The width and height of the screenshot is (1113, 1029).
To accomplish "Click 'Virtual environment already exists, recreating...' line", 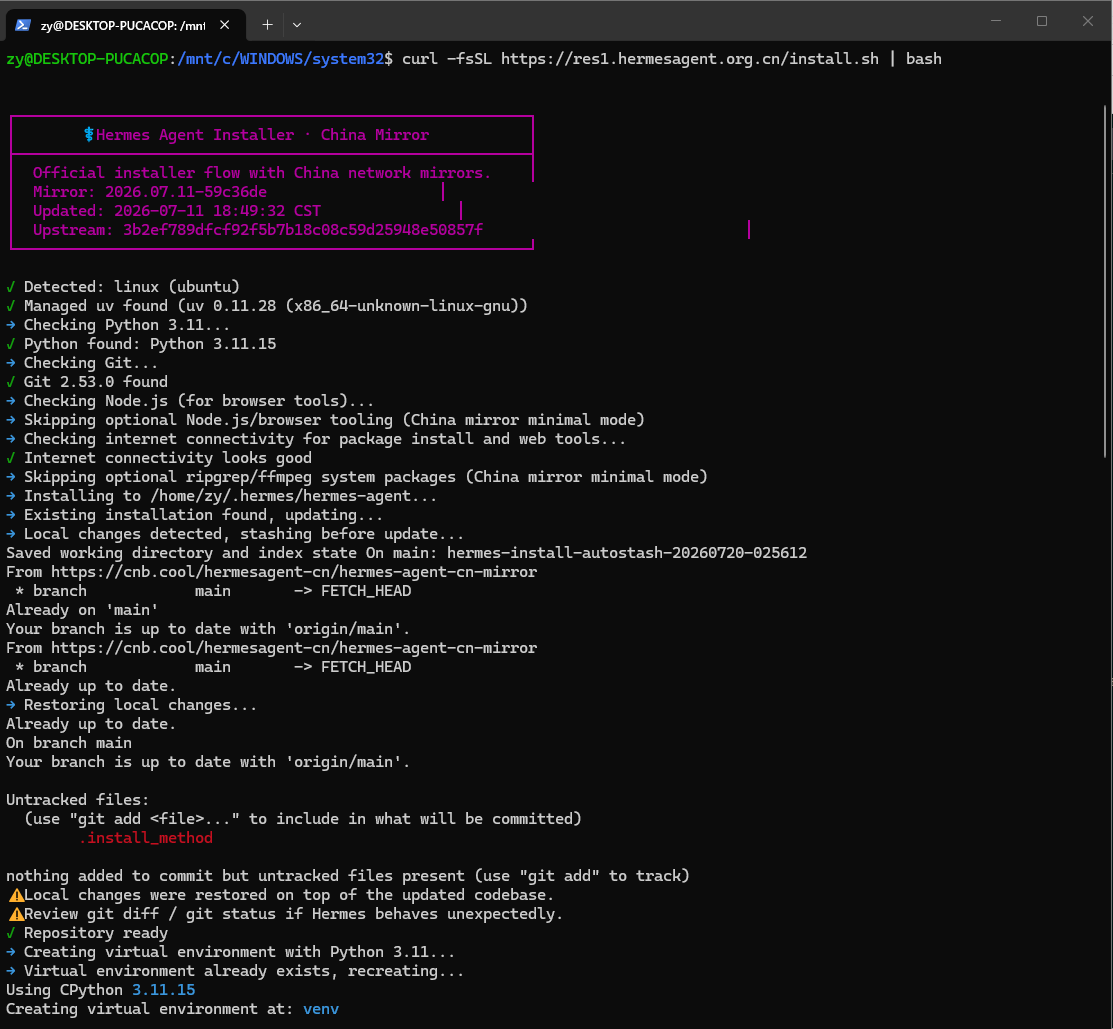I will click(235, 971).
